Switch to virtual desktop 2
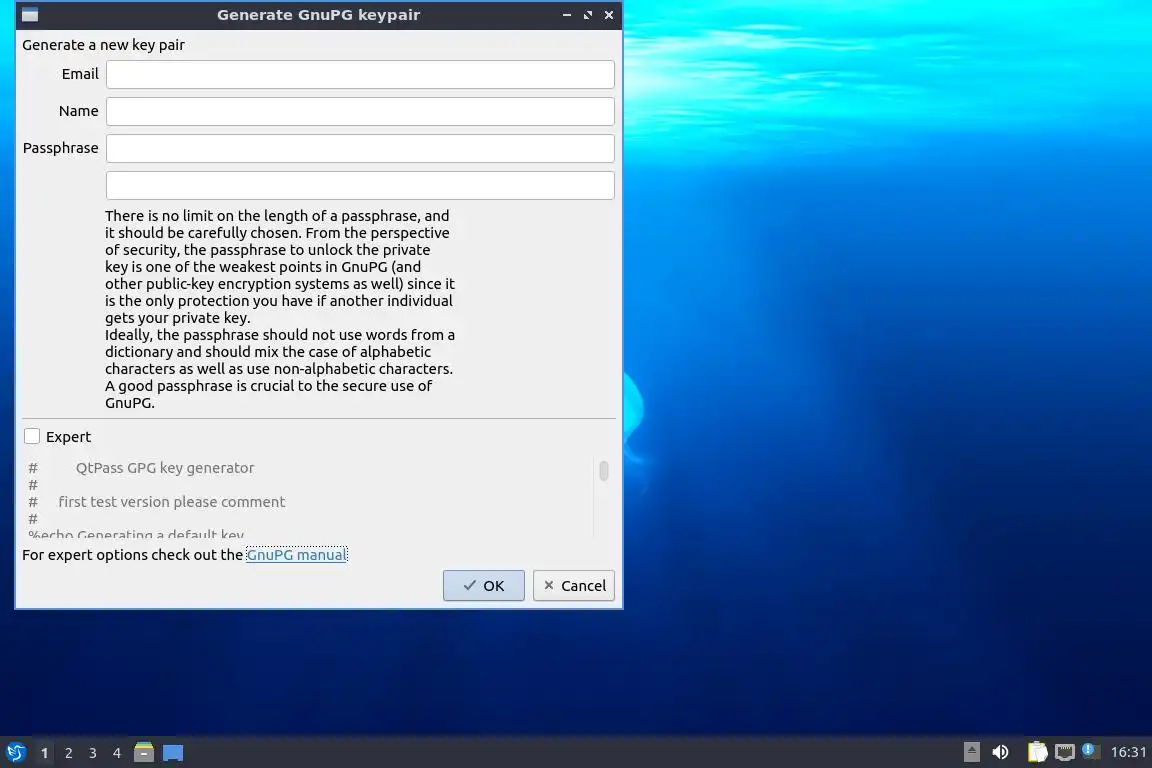This screenshot has width=1152, height=768. click(68, 753)
